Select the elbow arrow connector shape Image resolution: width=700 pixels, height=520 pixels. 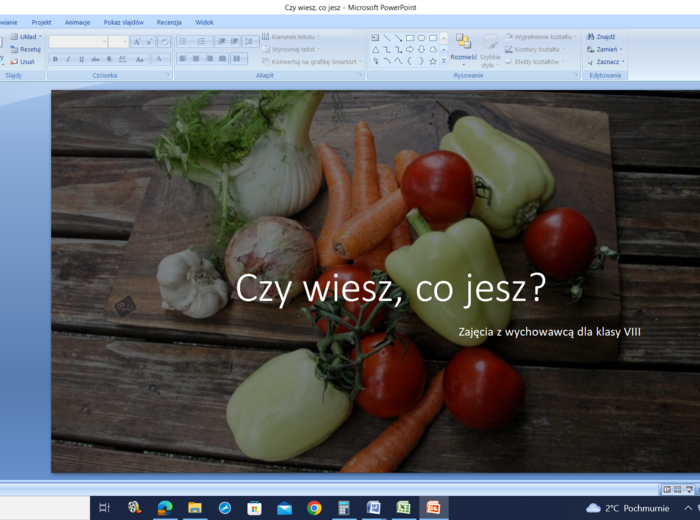(398, 50)
